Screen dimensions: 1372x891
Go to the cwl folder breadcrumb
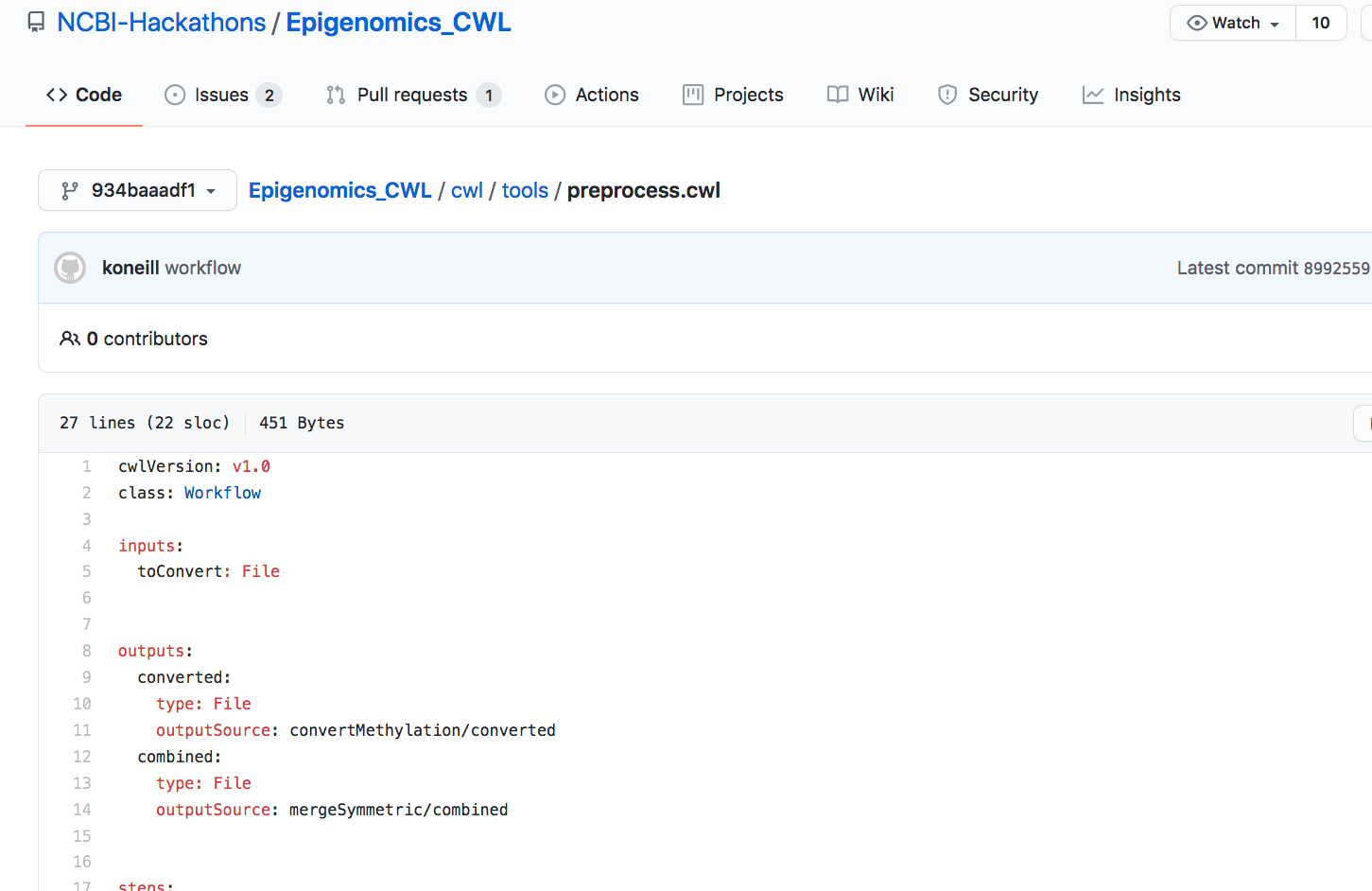point(467,190)
